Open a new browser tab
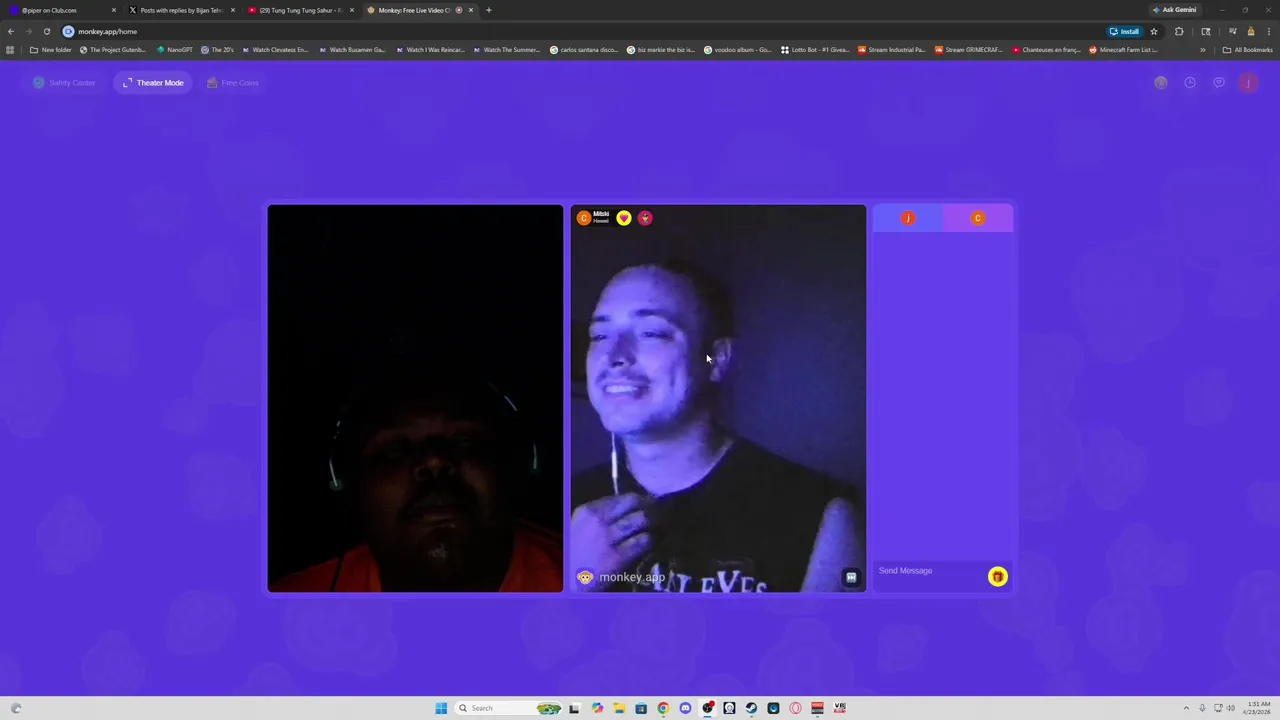This screenshot has width=1280, height=720. coord(488,10)
